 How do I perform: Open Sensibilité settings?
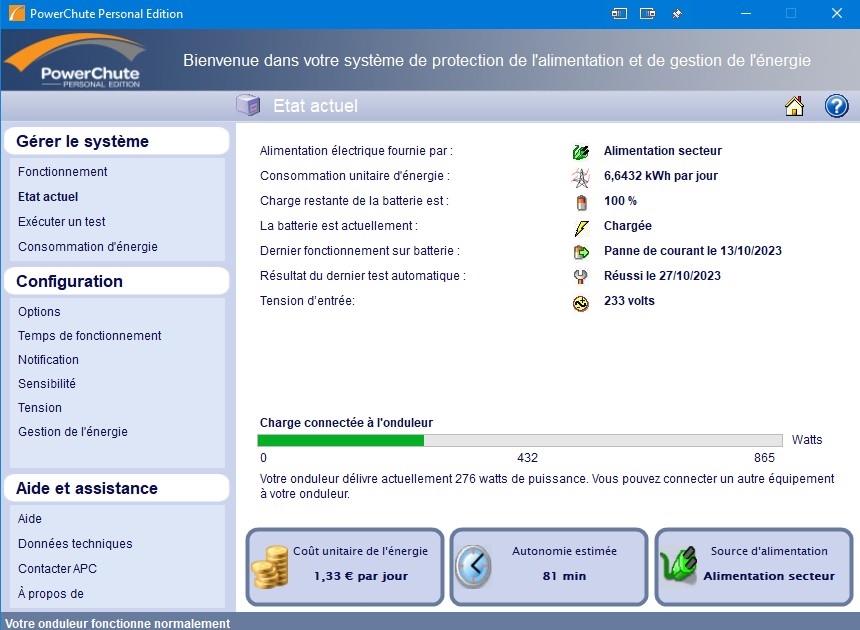click(x=47, y=384)
